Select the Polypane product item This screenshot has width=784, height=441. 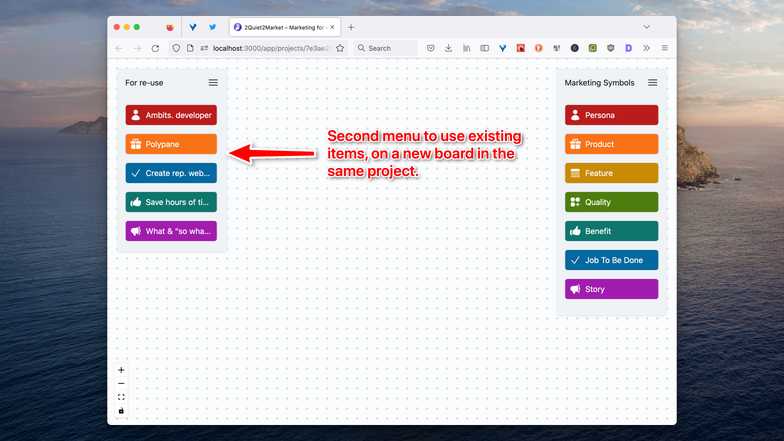point(171,144)
